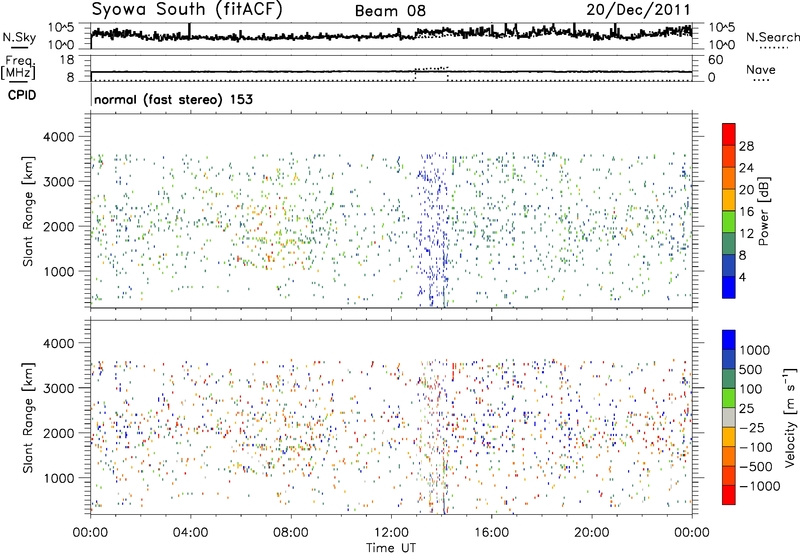Click 'Slant Range [km]' label of power panel
Image resolution: width=800 pixels, height=554 pixels.
[x=28, y=211]
